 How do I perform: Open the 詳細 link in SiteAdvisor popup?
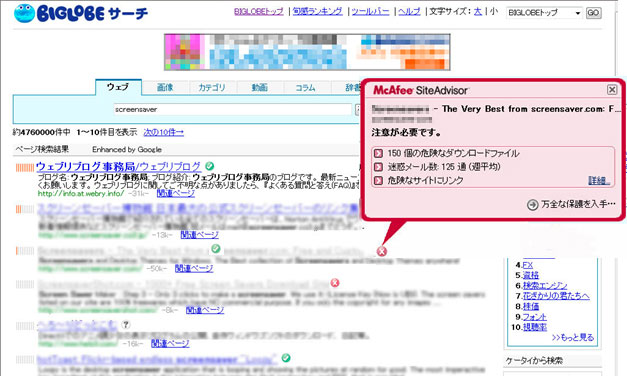(599, 180)
